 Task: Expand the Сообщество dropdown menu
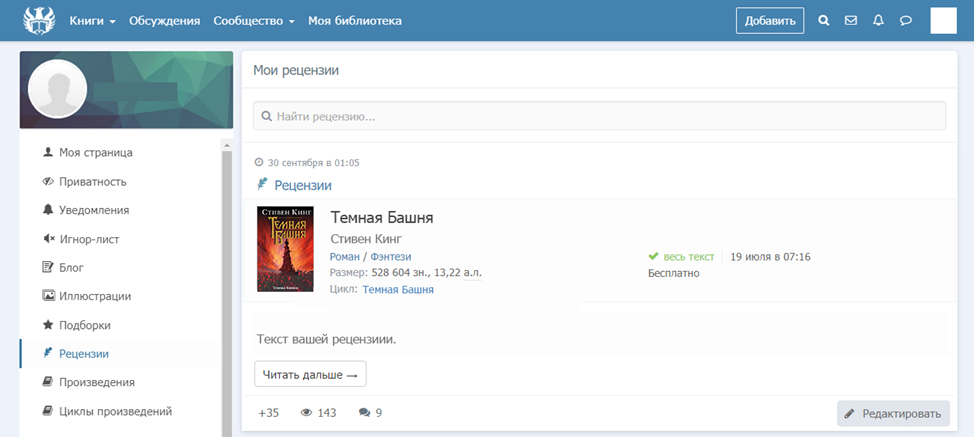click(253, 21)
